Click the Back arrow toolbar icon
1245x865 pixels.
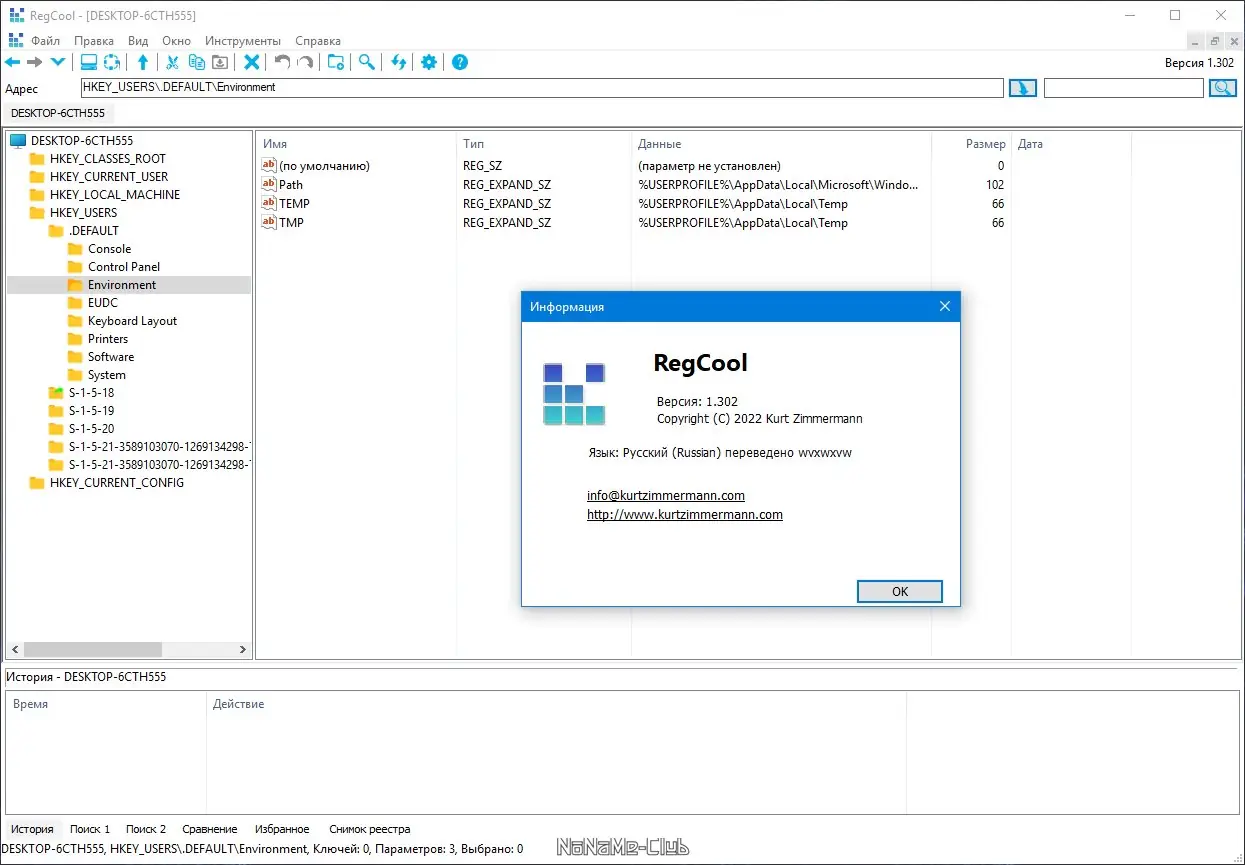pyautogui.click(x=13, y=62)
